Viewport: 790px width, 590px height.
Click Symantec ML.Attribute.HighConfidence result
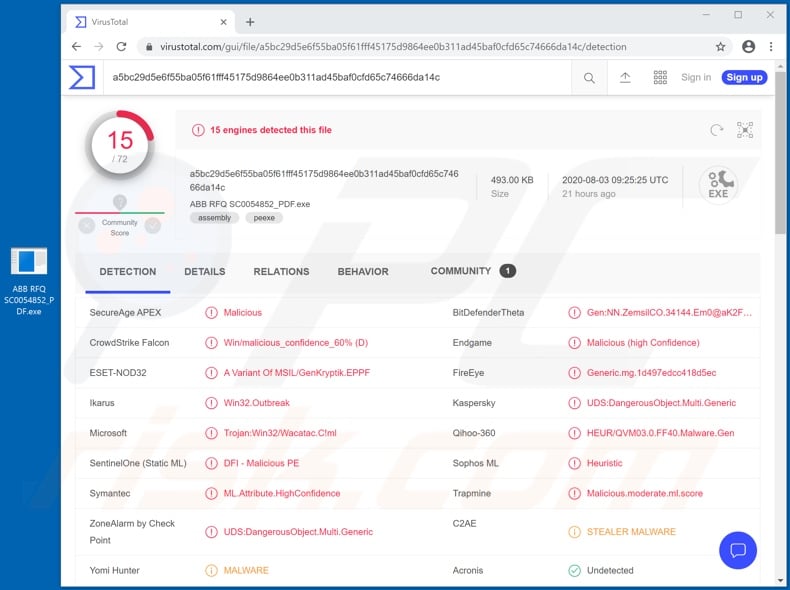click(282, 493)
